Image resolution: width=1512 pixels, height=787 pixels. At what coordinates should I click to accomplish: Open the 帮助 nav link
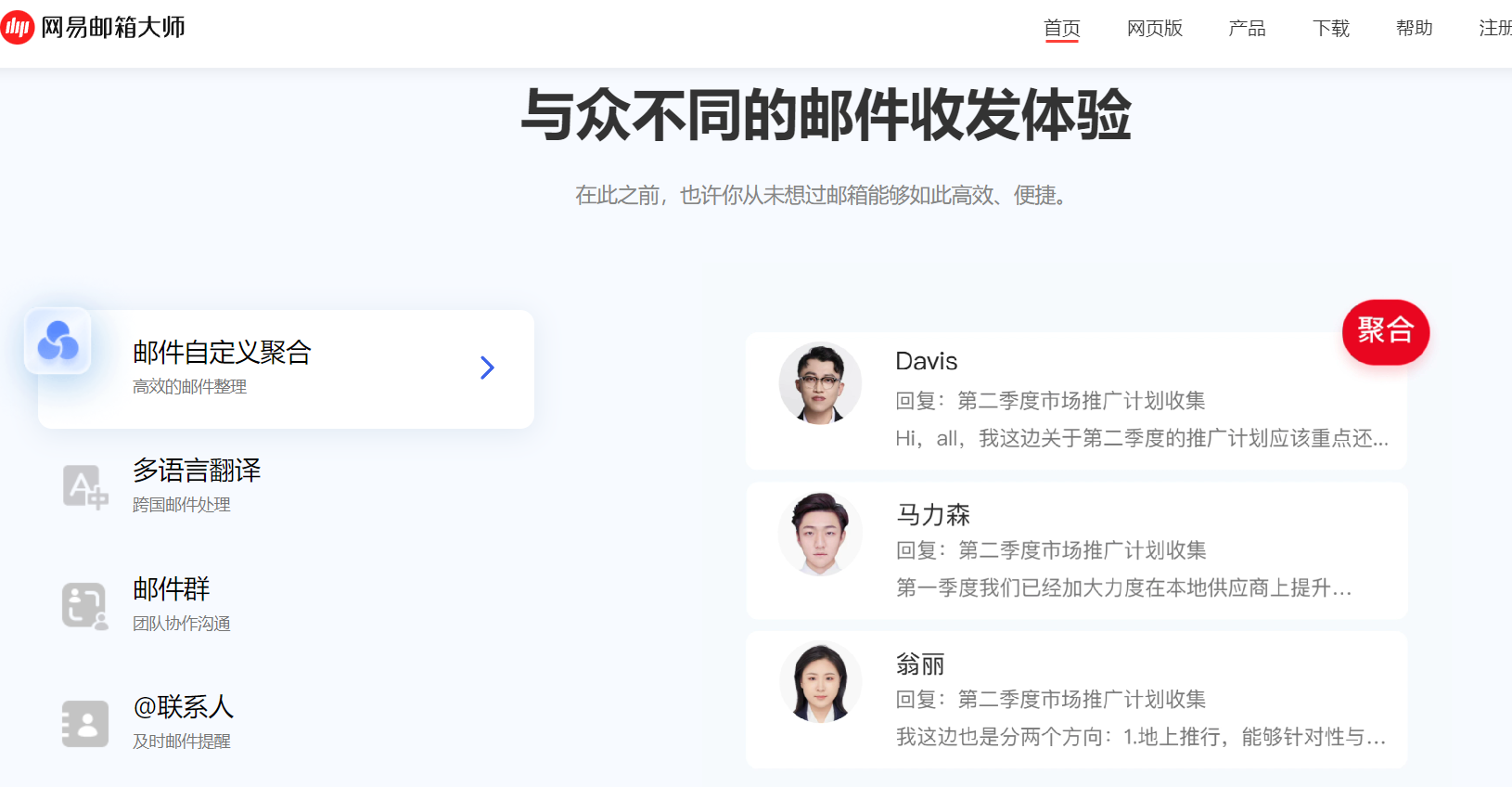[x=1414, y=29]
